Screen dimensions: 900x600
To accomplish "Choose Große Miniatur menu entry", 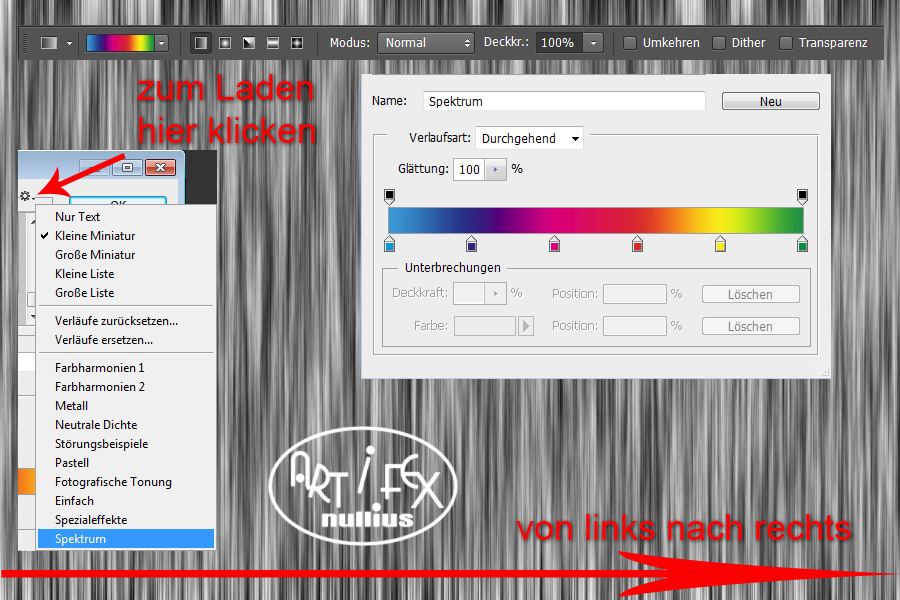I will [x=126, y=254].
